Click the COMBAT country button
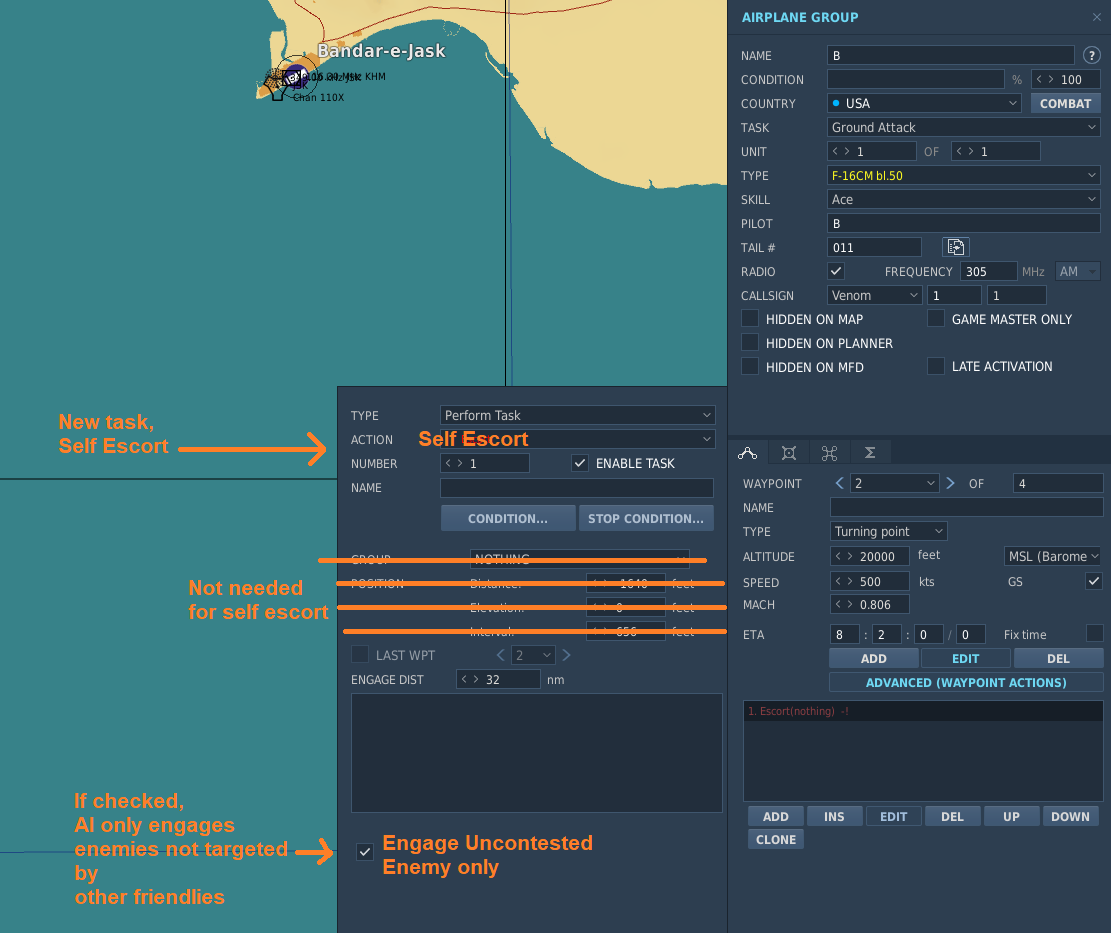This screenshot has width=1111, height=933. (1065, 103)
